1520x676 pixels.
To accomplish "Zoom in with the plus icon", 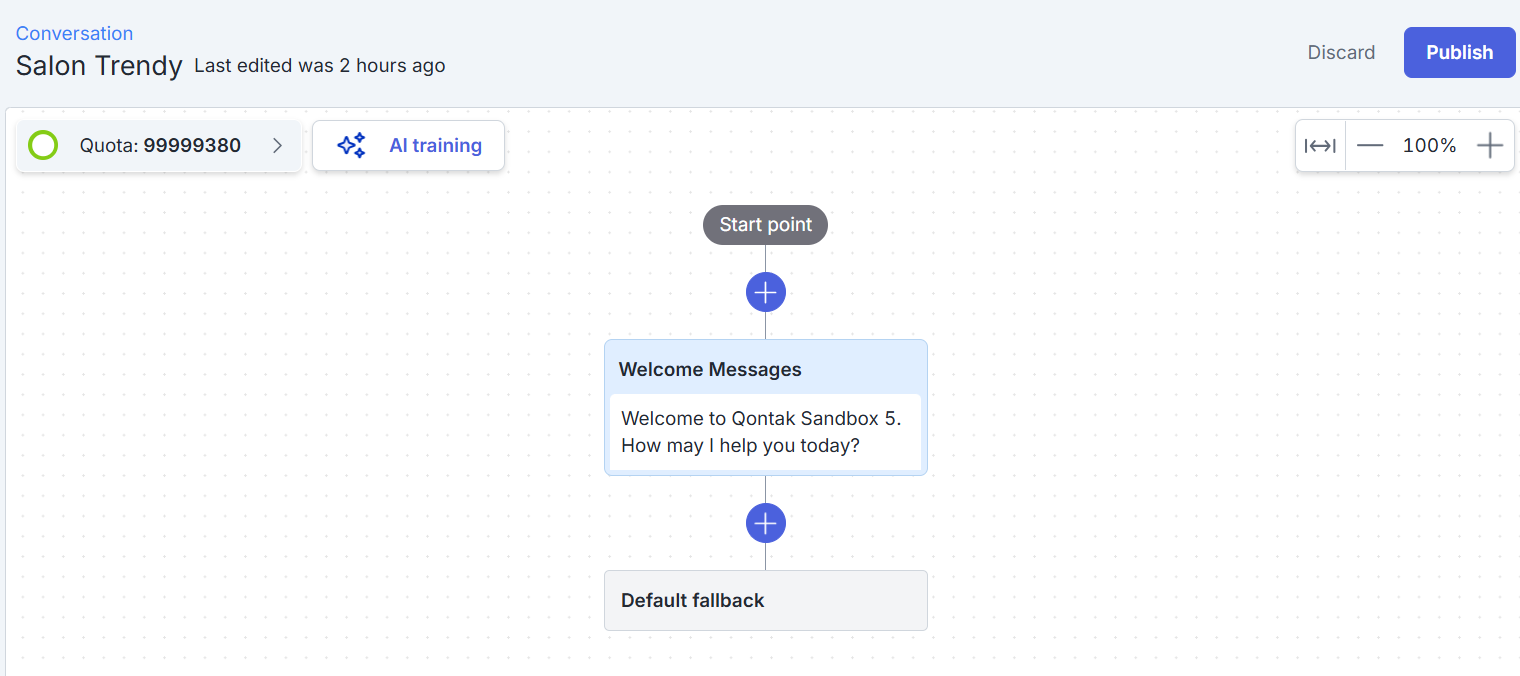I will pyautogui.click(x=1490, y=146).
